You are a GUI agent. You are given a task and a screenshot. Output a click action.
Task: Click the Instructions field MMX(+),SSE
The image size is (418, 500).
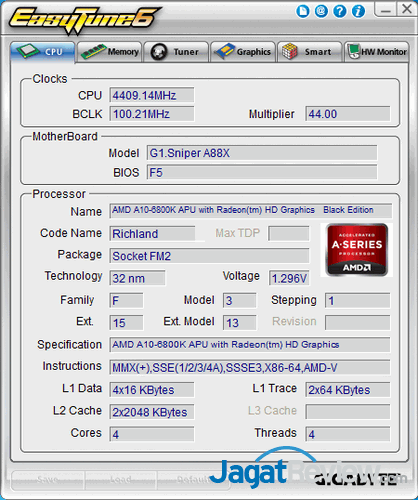coord(250,368)
